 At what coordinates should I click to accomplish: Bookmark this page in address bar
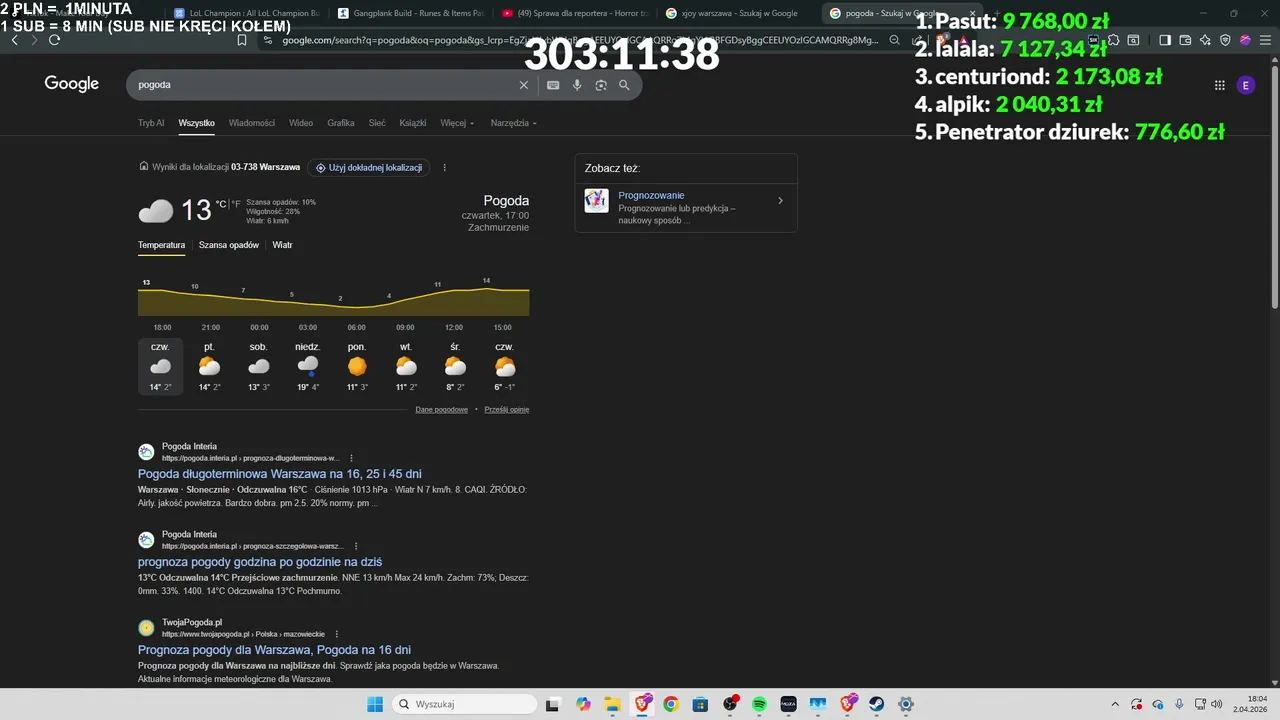point(242,40)
